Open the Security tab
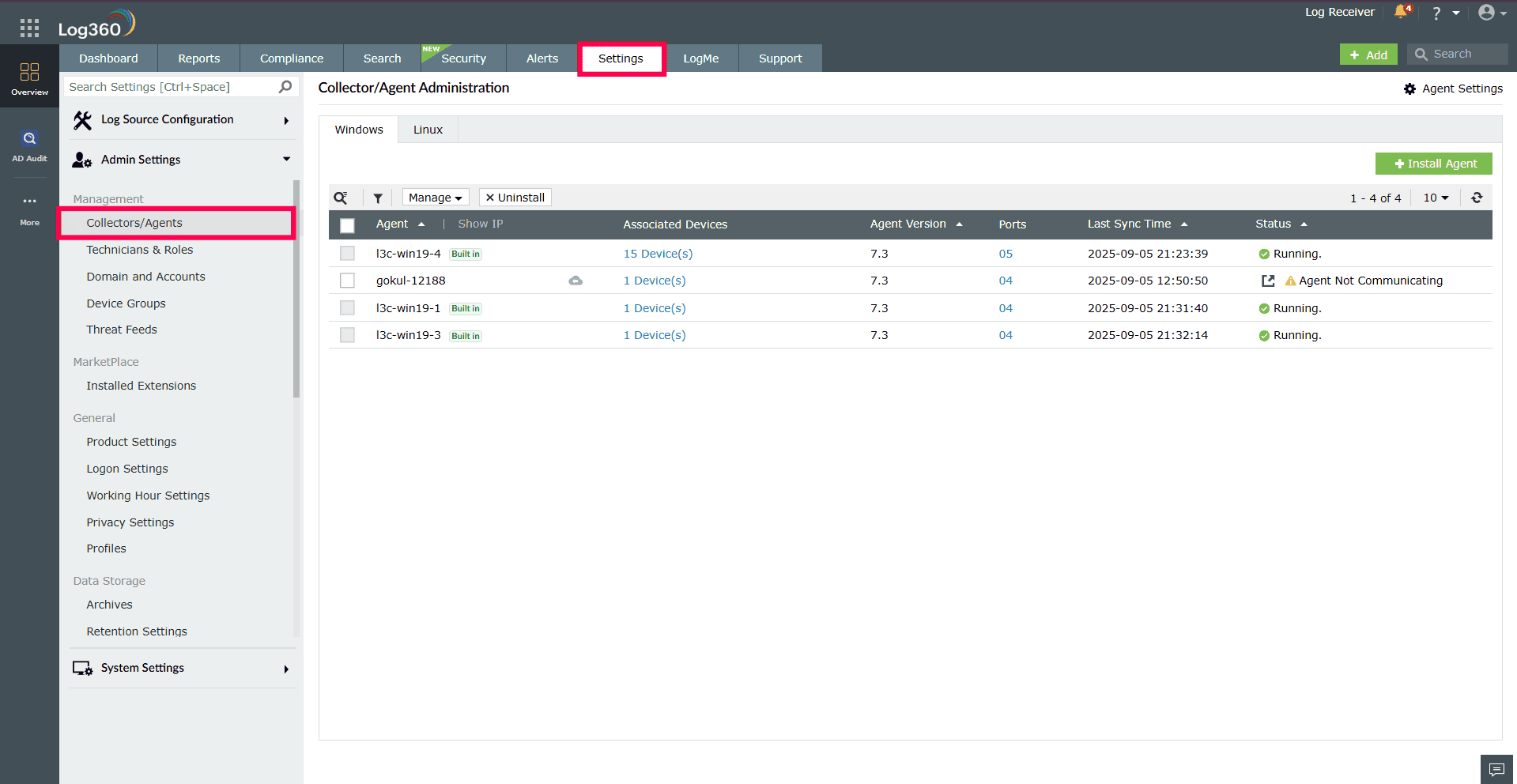1517x784 pixels. (464, 58)
